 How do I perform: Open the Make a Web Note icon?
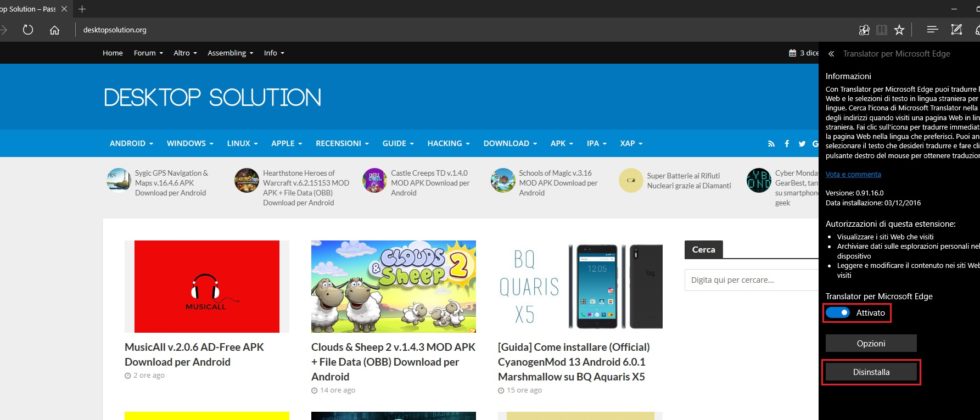pos(956,29)
